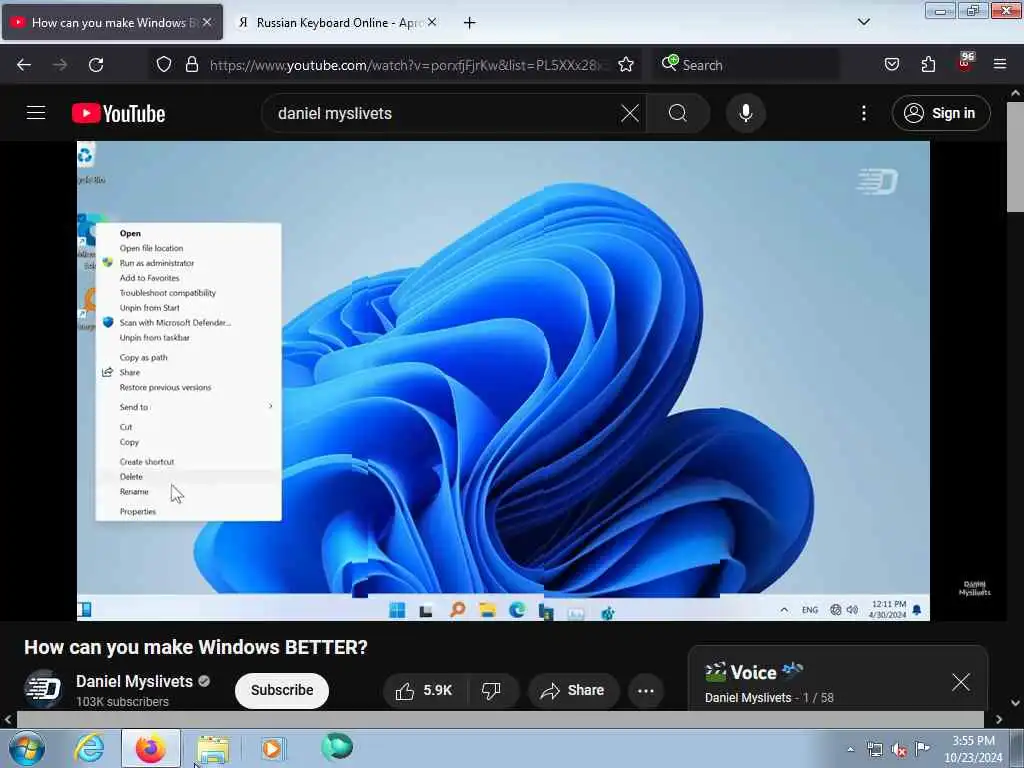This screenshot has width=1024, height=768.
Task: Focus the Firefox Search box
Action: point(746,65)
